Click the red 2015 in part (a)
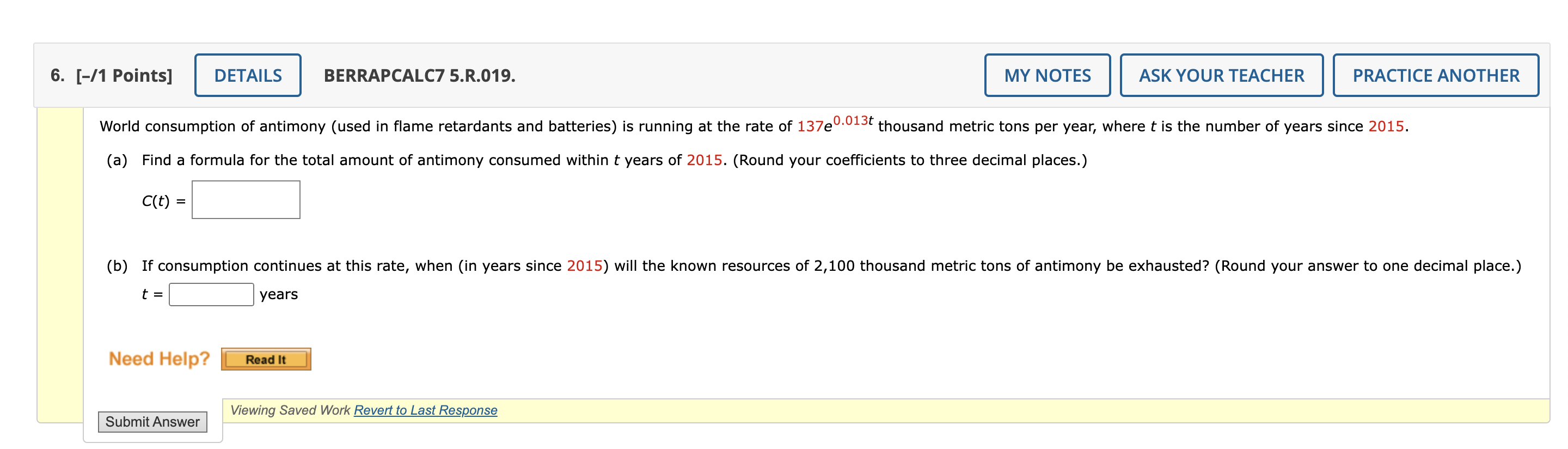This screenshot has width=1568, height=449. pyautogui.click(x=705, y=160)
